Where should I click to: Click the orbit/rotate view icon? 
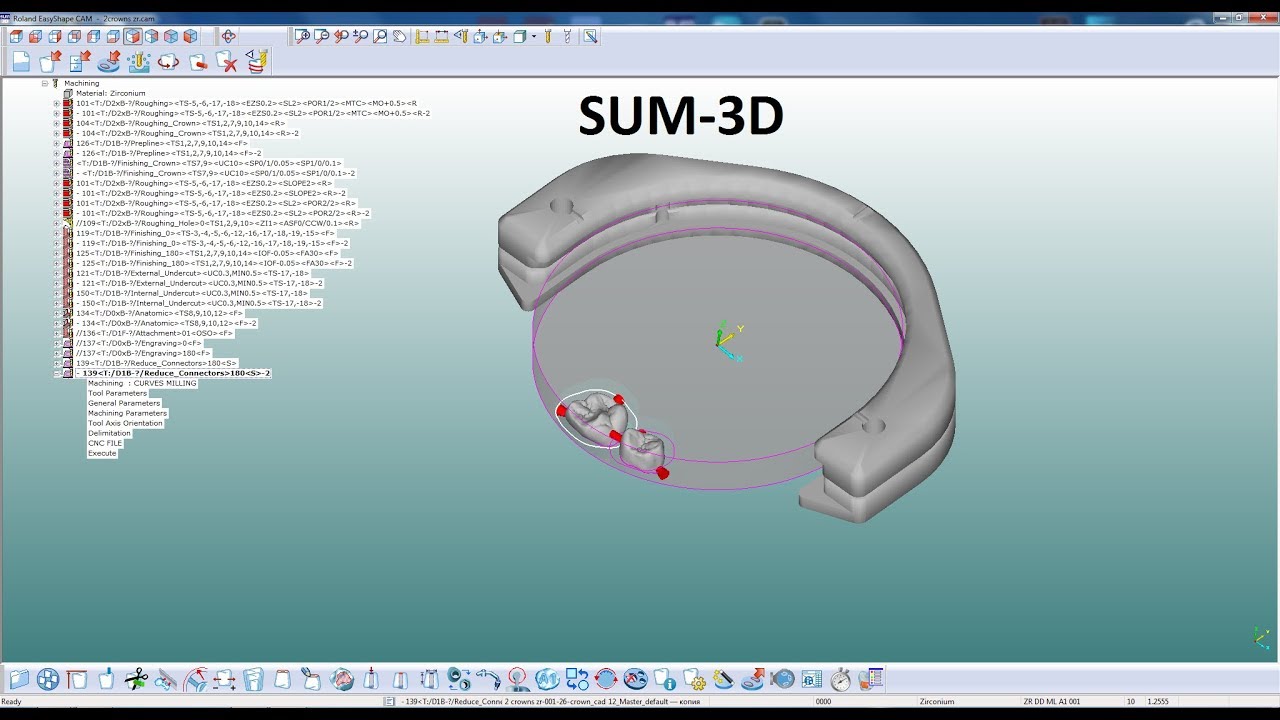point(228,36)
